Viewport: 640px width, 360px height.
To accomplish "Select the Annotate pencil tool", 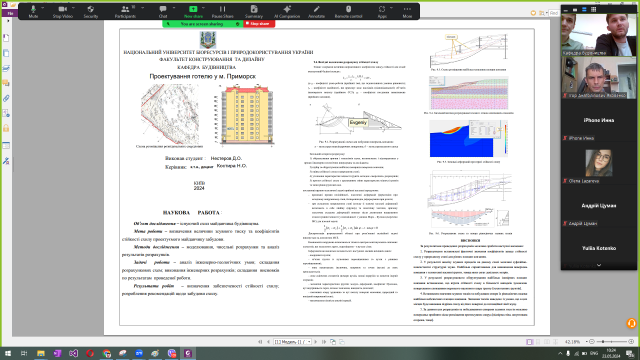I will 316,11.
